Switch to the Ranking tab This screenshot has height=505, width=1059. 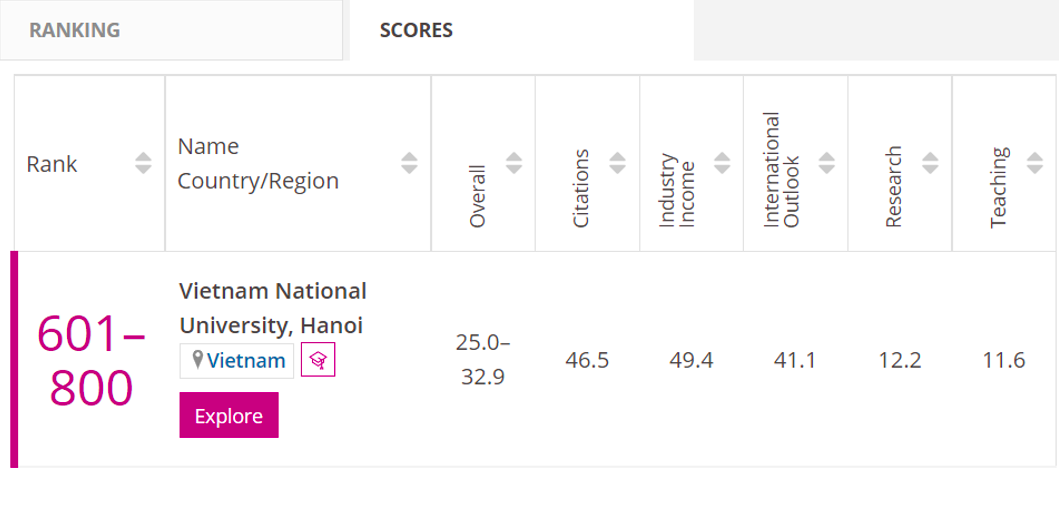point(74,30)
